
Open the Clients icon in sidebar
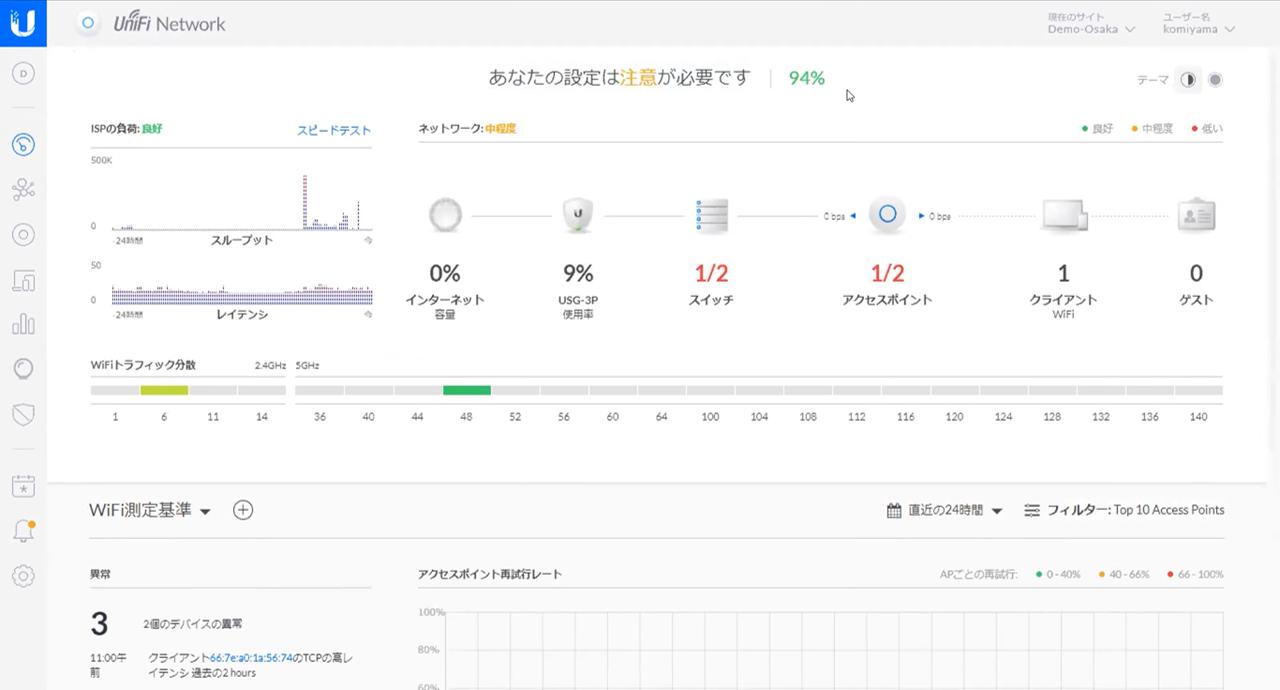tap(23, 280)
